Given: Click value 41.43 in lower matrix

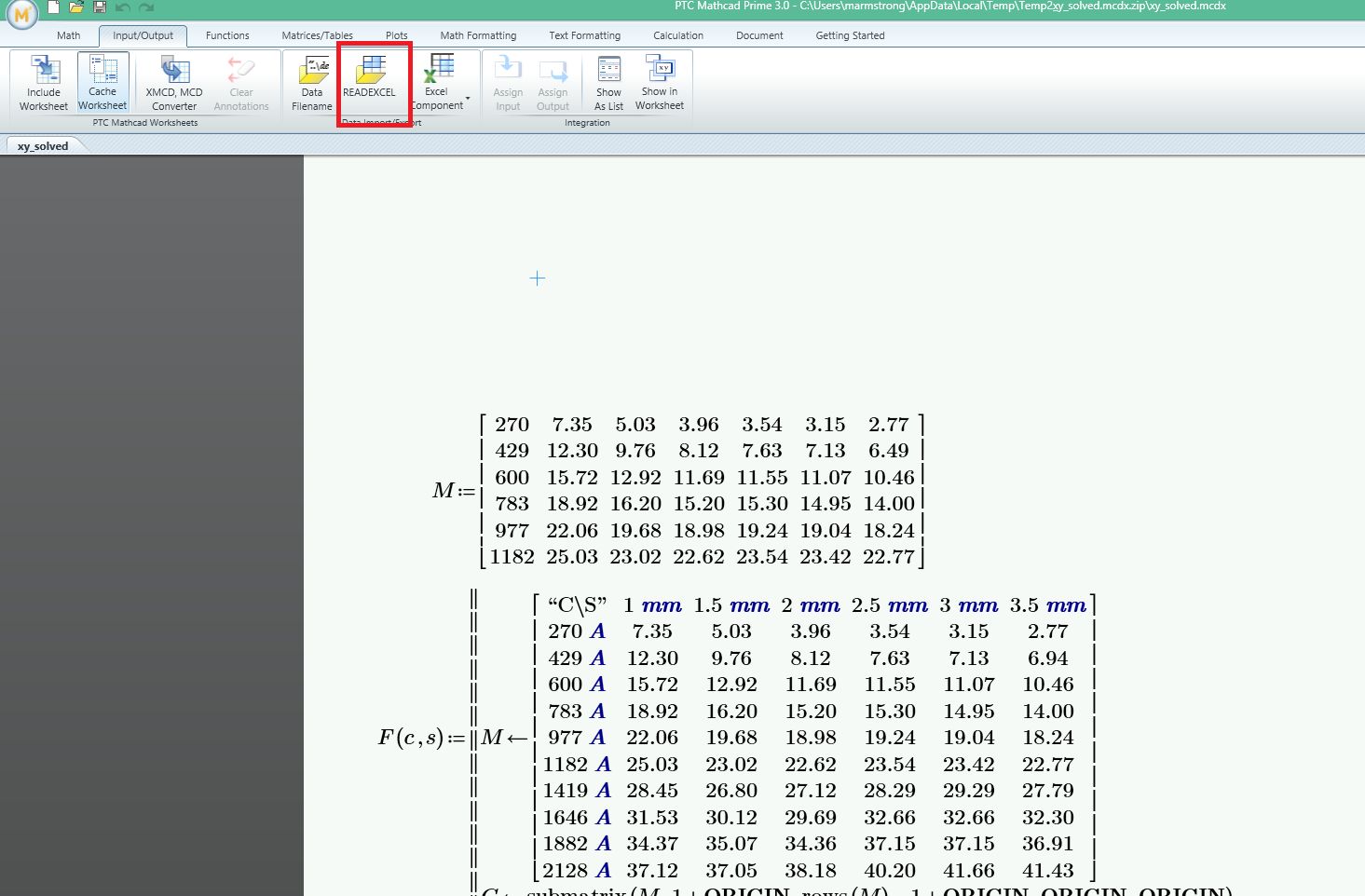Looking at the screenshot, I should 1048,871.
